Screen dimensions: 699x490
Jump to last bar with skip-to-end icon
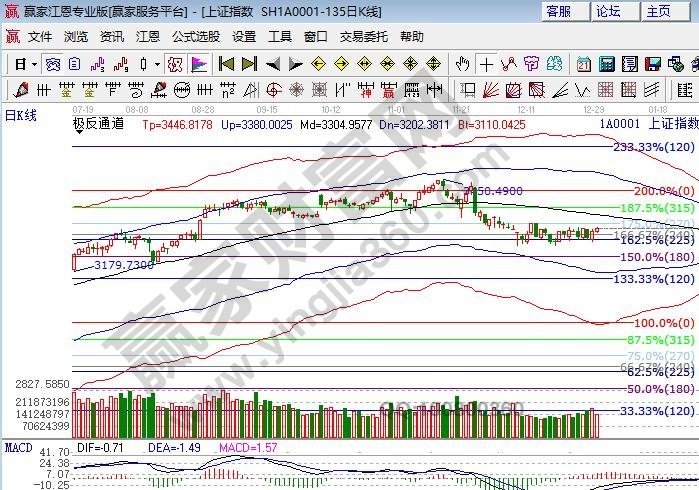coord(249,64)
